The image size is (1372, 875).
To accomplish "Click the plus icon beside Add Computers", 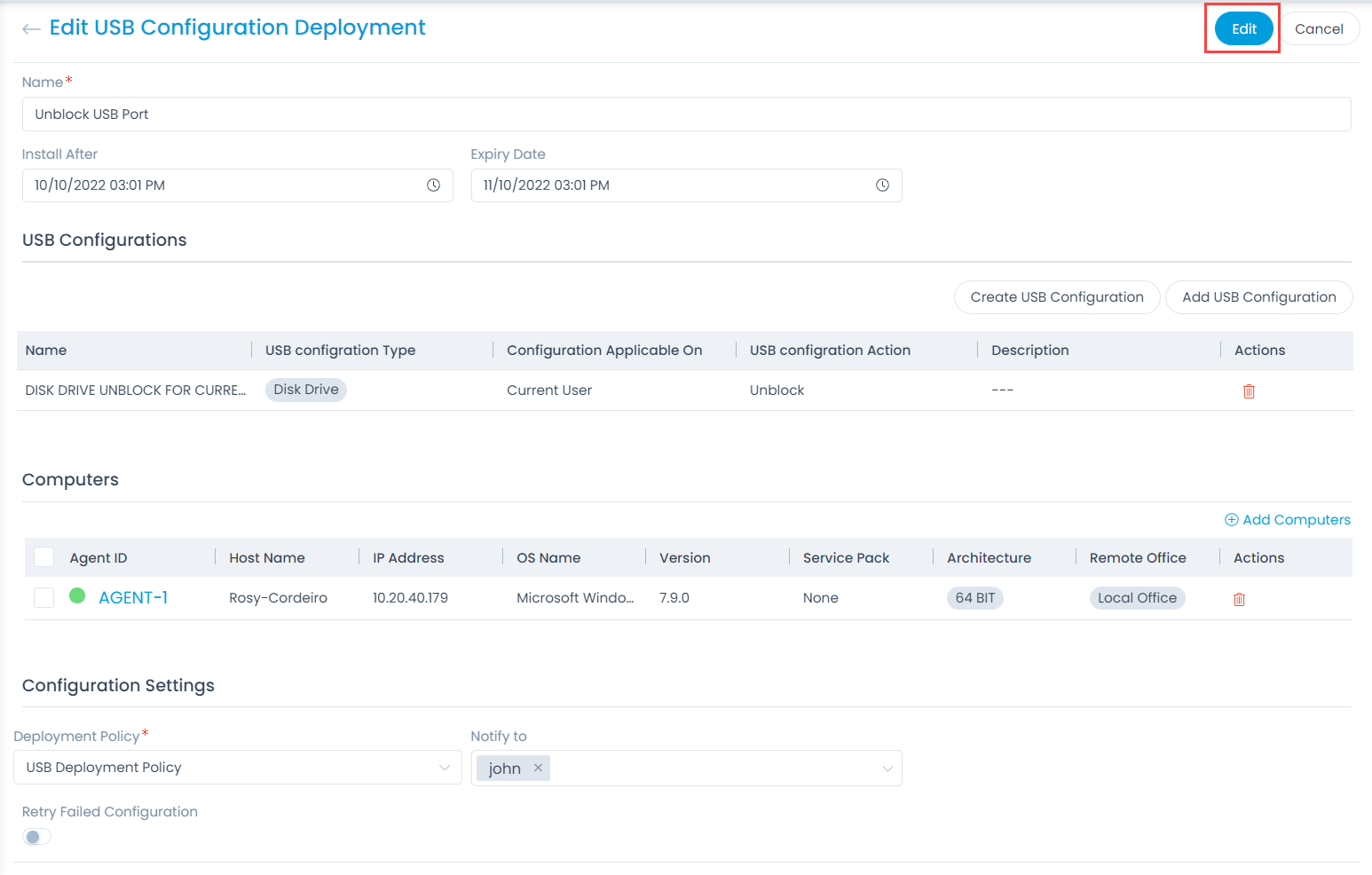I will pyautogui.click(x=1231, y=519).
